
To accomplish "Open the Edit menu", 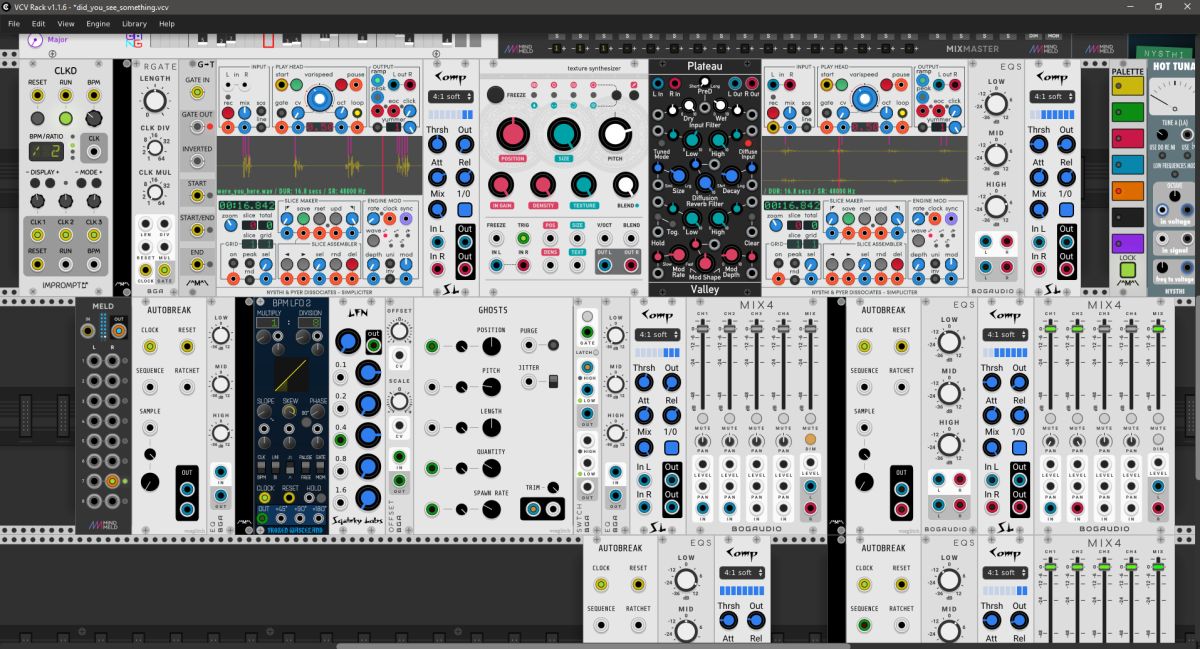I will [38, 23].
